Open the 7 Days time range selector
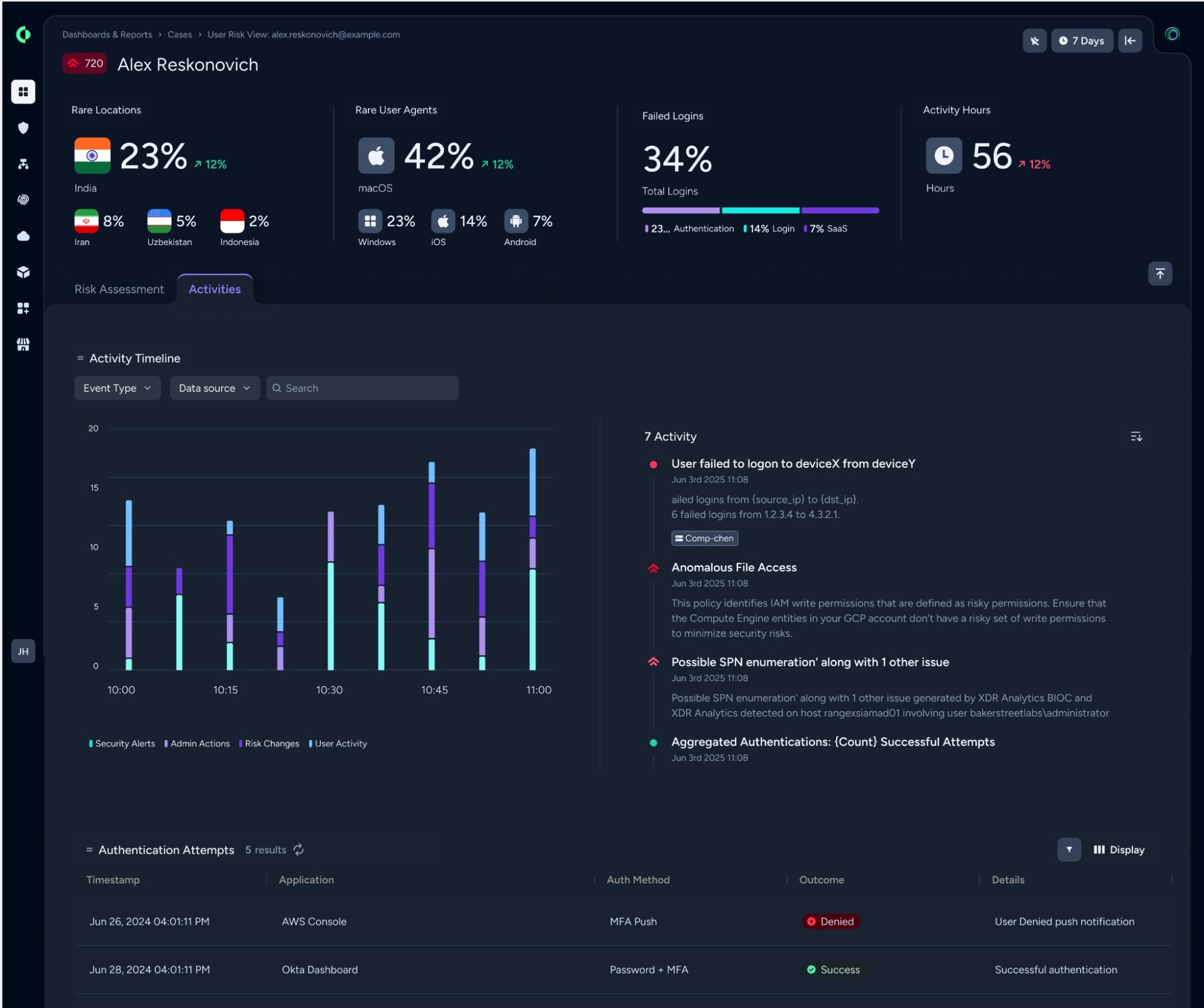Screen dimensions: 1204x1008 point(1082,41)
